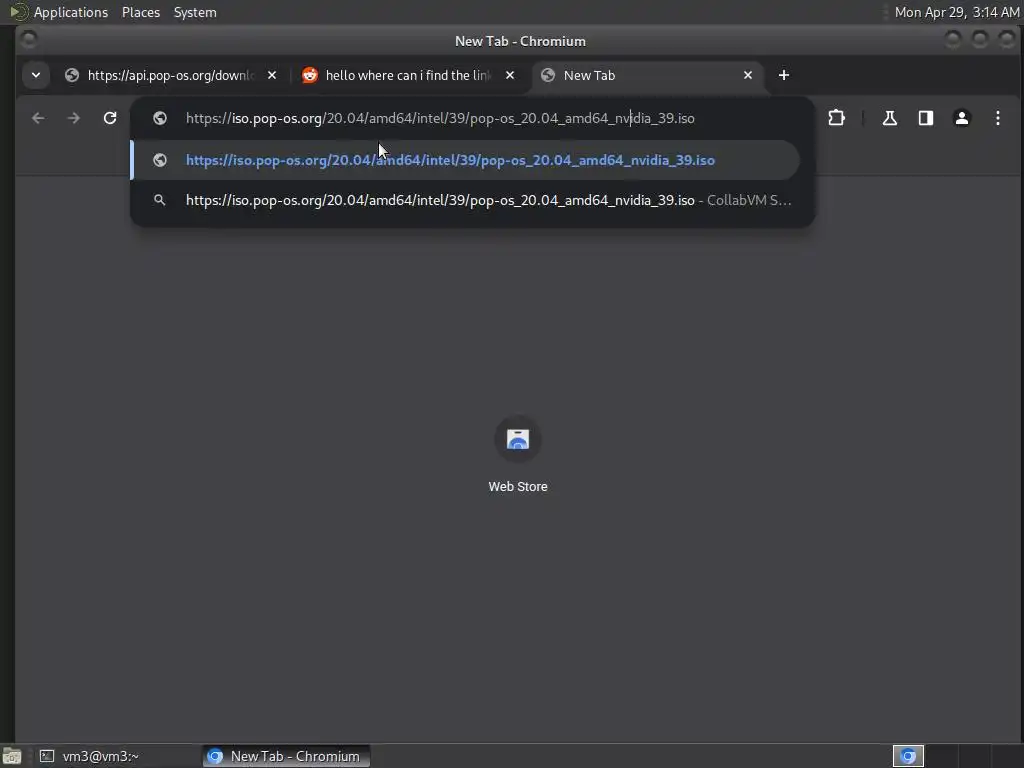This screenshot has width=1024, height=768.
Task: Click the show desktop icon in bottom panel
Action: (x=12, y=756)
